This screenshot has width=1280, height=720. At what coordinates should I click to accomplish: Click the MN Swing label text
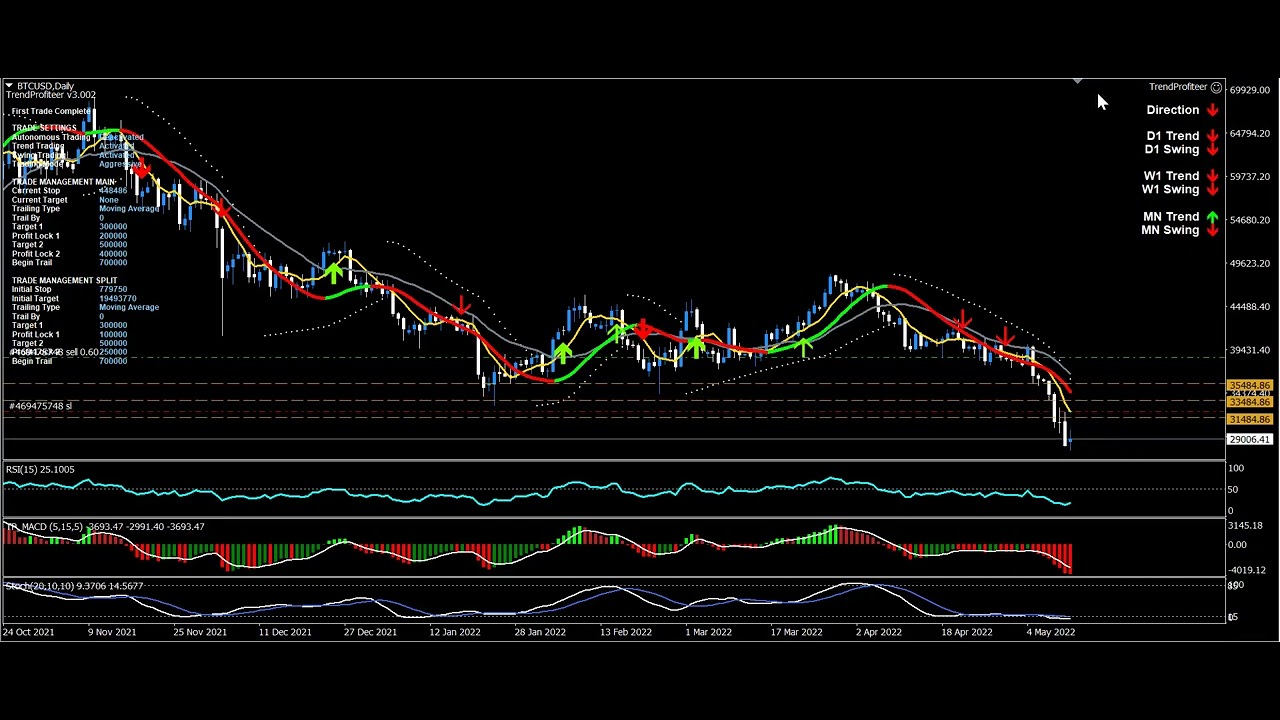pos(1170,231)
